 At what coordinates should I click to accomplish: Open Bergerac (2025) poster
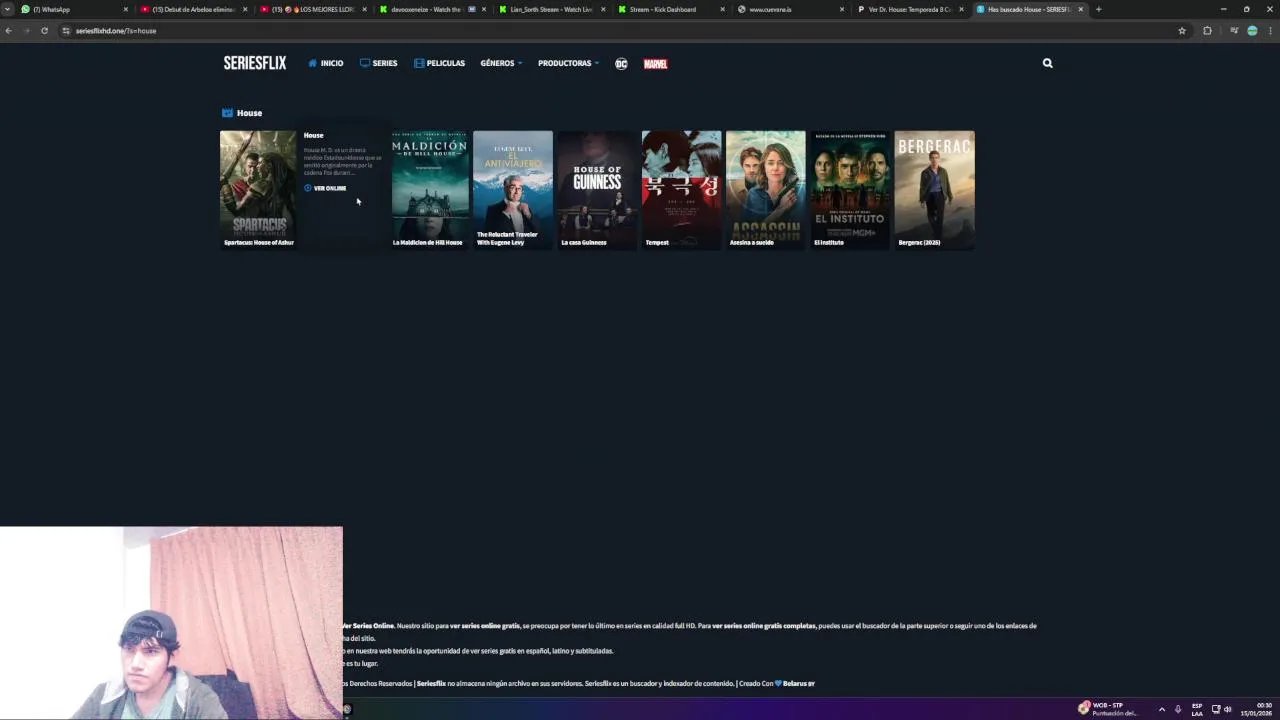tap(934, 189)
